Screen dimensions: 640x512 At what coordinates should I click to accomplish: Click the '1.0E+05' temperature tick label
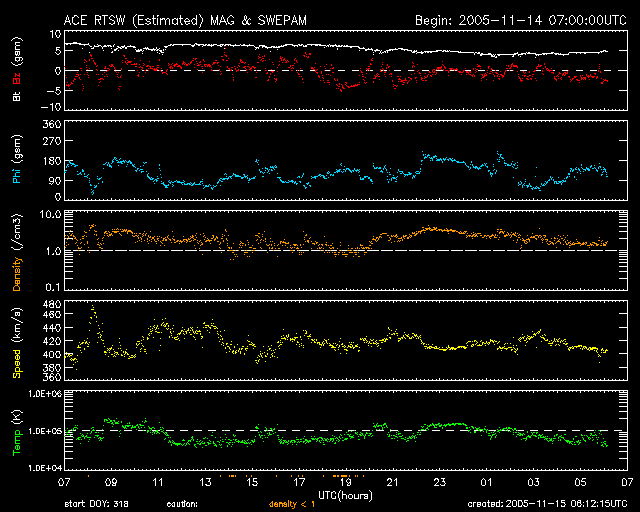[45, 431]
